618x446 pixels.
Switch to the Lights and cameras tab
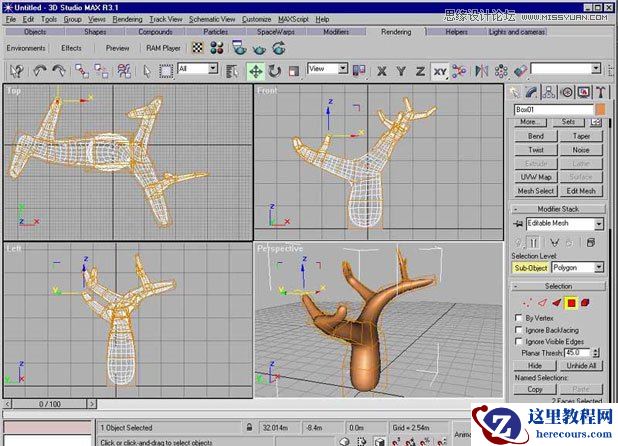click(x=517, y=32)
